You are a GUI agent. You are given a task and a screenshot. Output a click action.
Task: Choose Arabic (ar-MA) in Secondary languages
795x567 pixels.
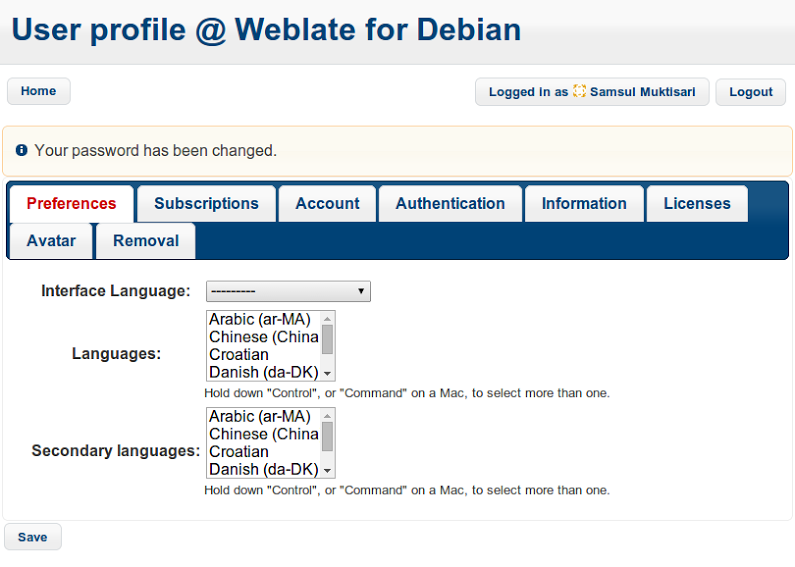pos(260,416)
